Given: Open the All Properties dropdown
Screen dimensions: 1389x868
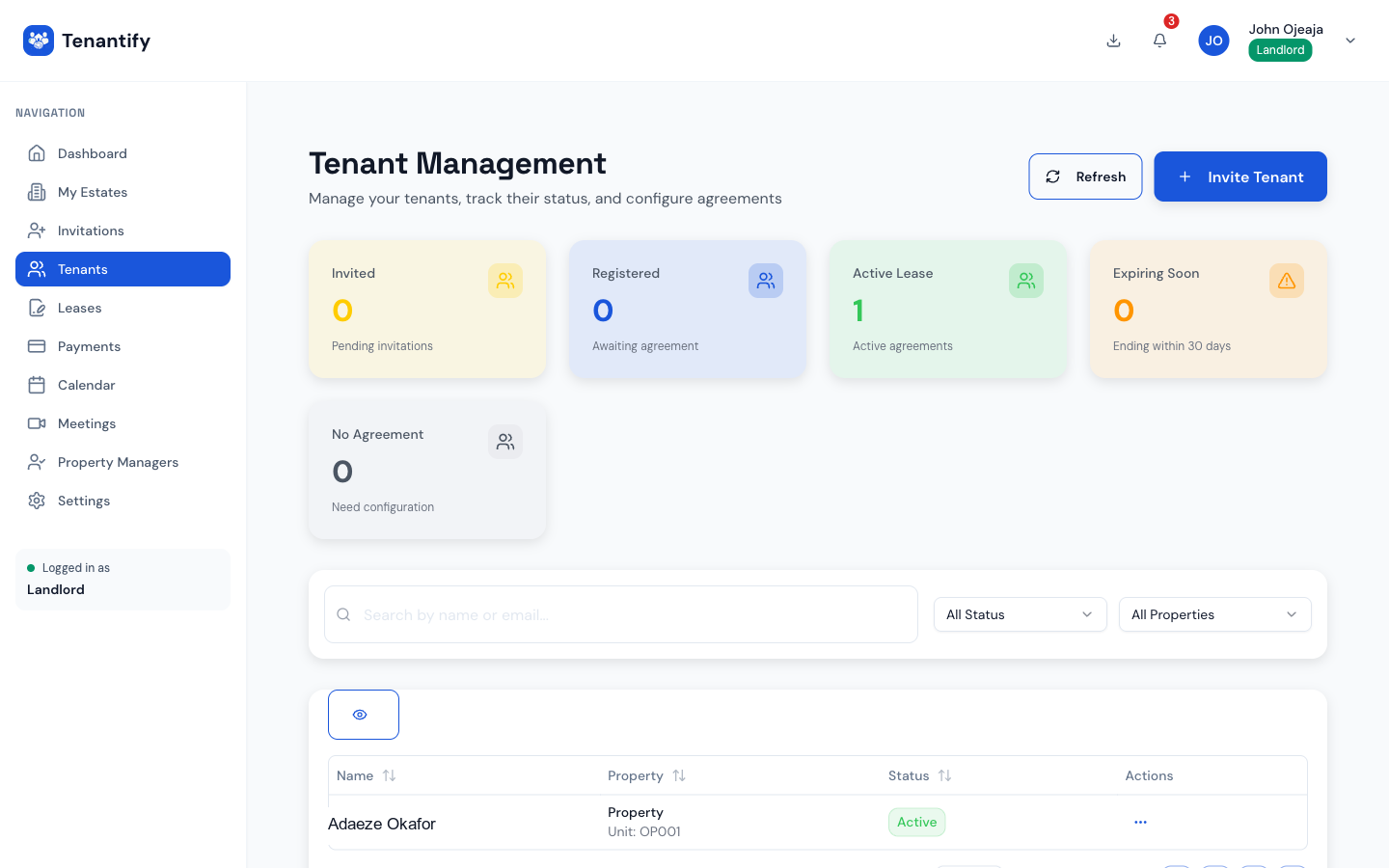Looking at the screenshot, I should tap(1215, 614).
